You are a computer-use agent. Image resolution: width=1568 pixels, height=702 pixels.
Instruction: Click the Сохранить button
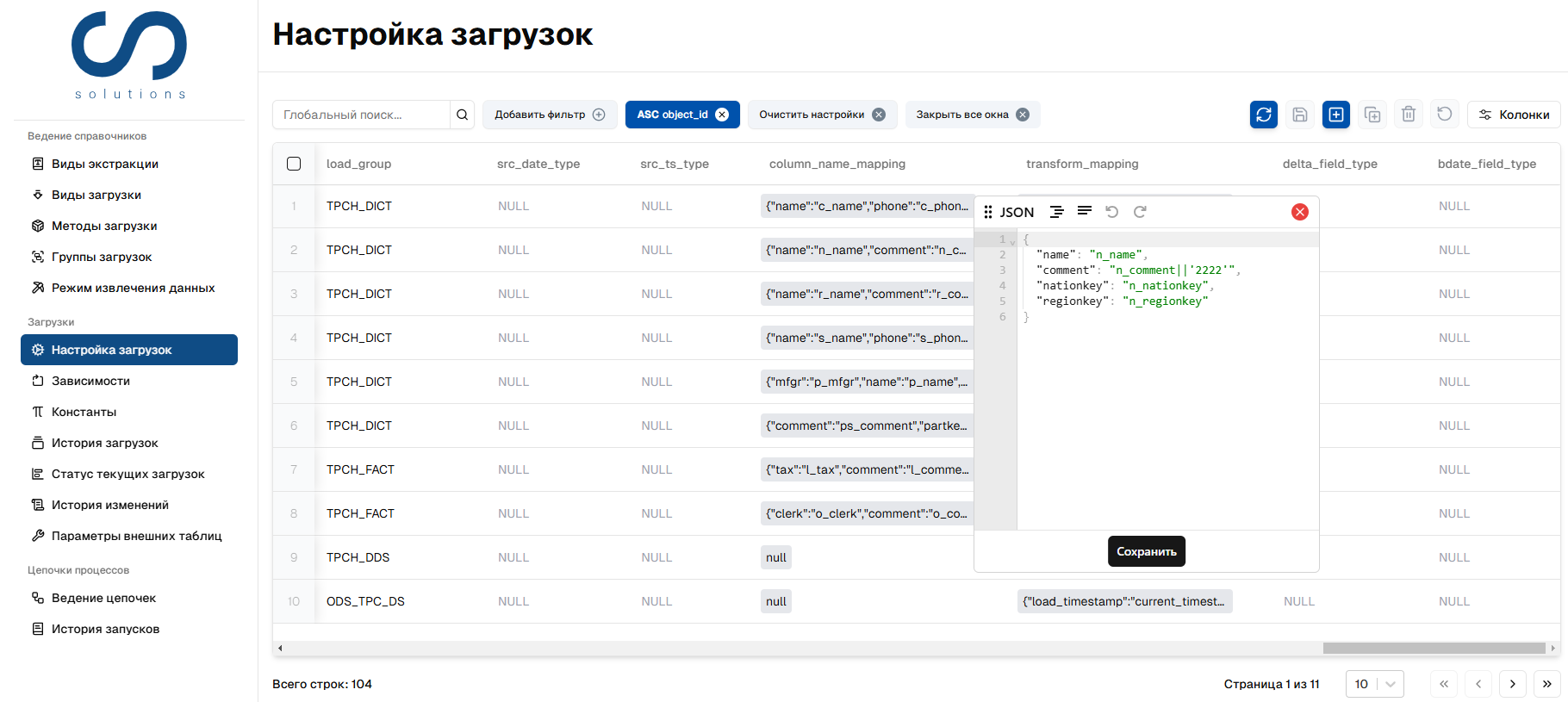tap(1146, 551)
